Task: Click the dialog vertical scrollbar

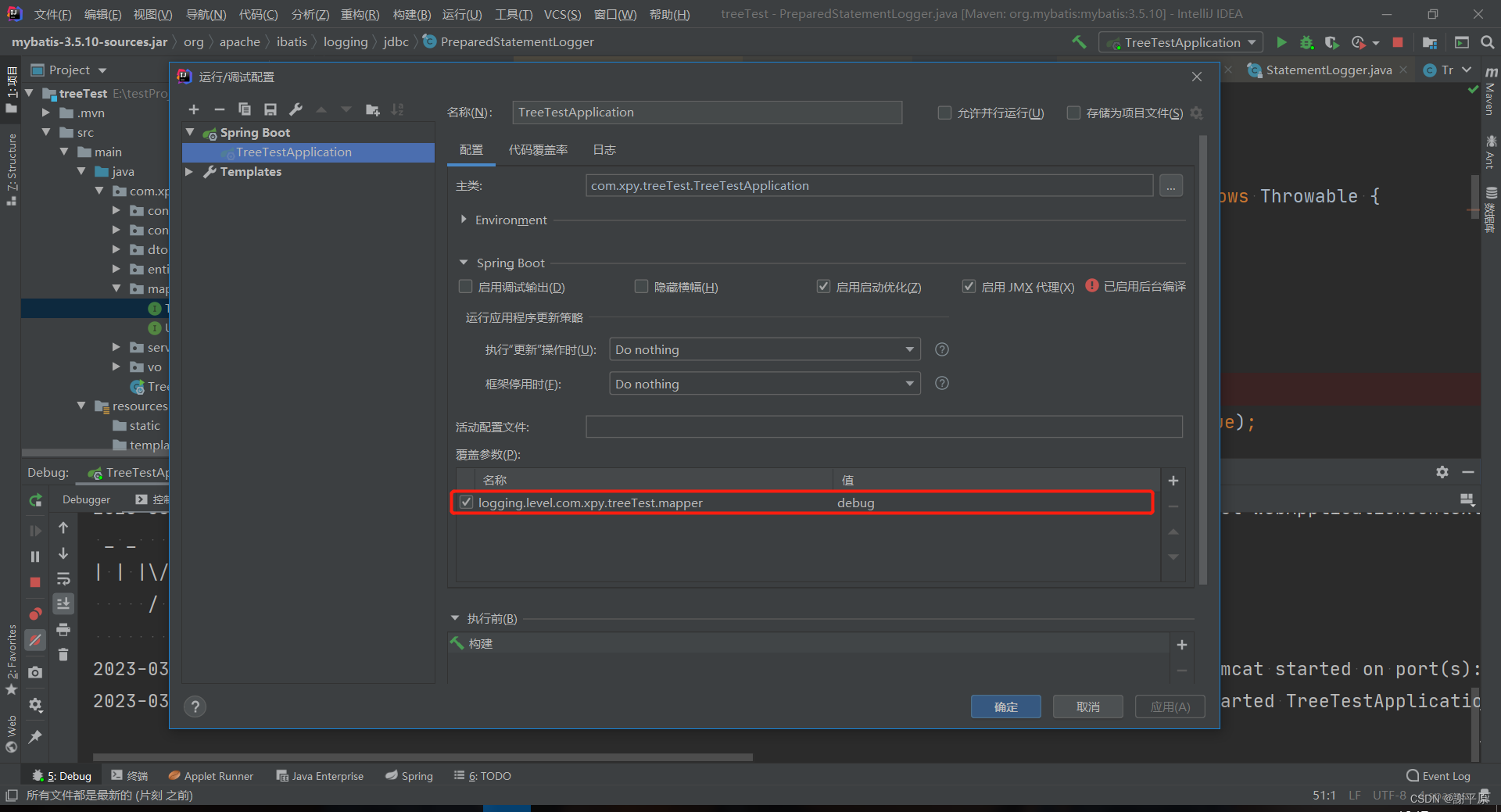Action: pos(1203,359)
